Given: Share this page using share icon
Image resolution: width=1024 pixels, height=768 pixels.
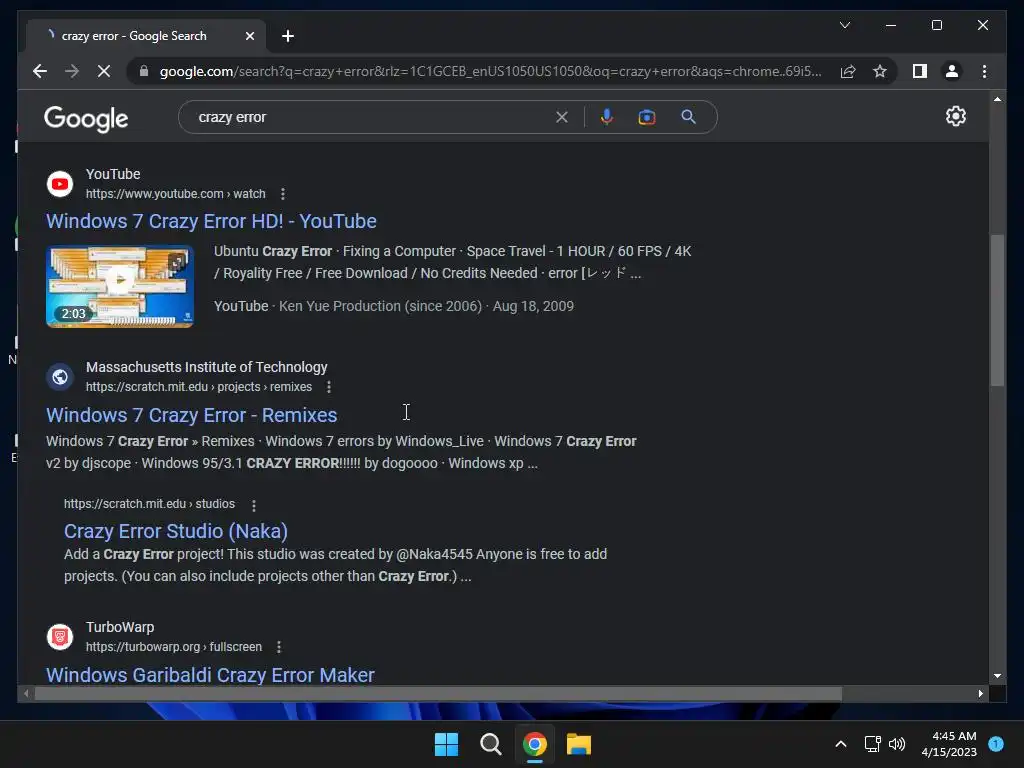Looking at the screenshot, I should [848, 71].
